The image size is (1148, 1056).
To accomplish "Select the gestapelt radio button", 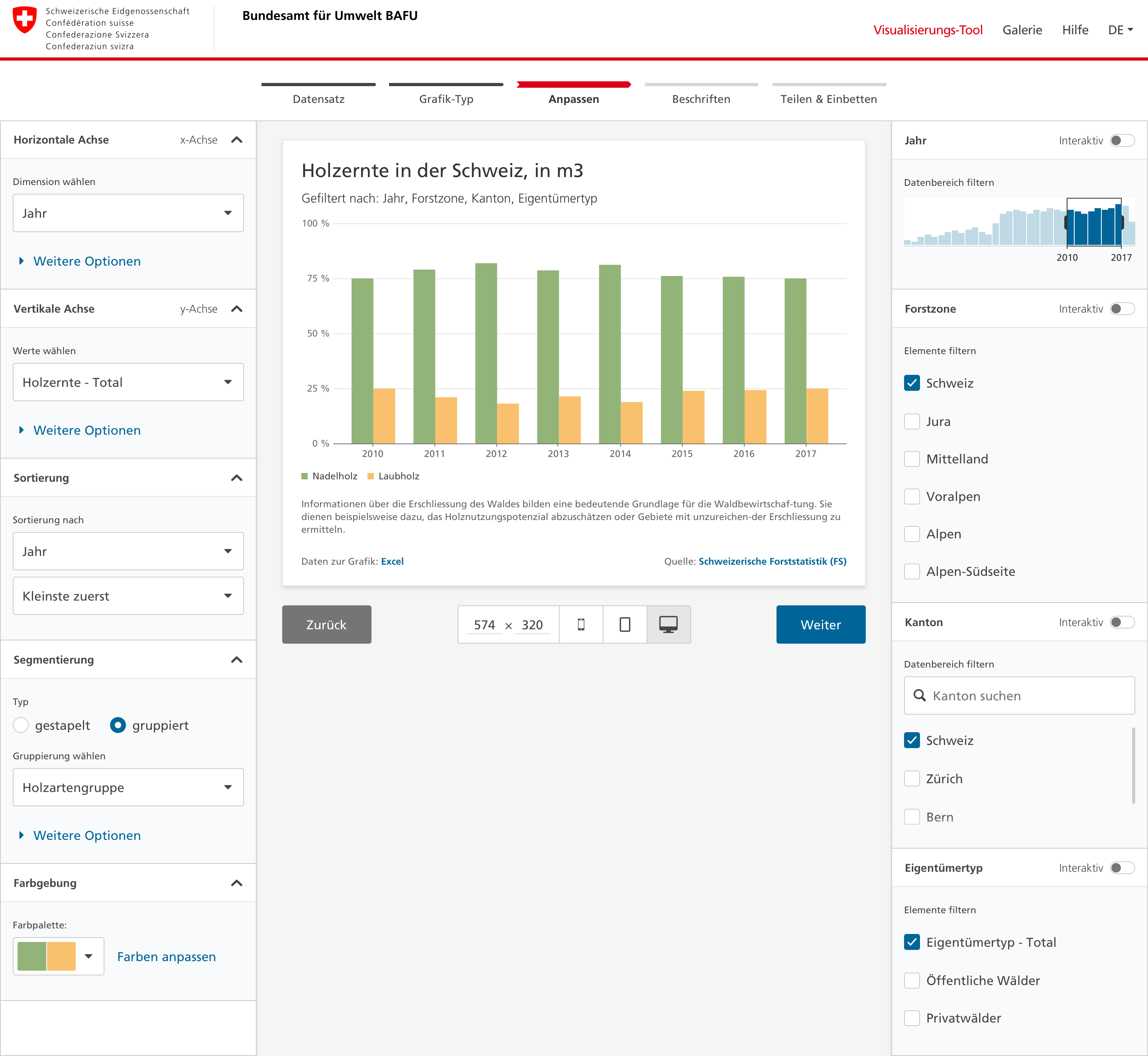I will [21, 725].
